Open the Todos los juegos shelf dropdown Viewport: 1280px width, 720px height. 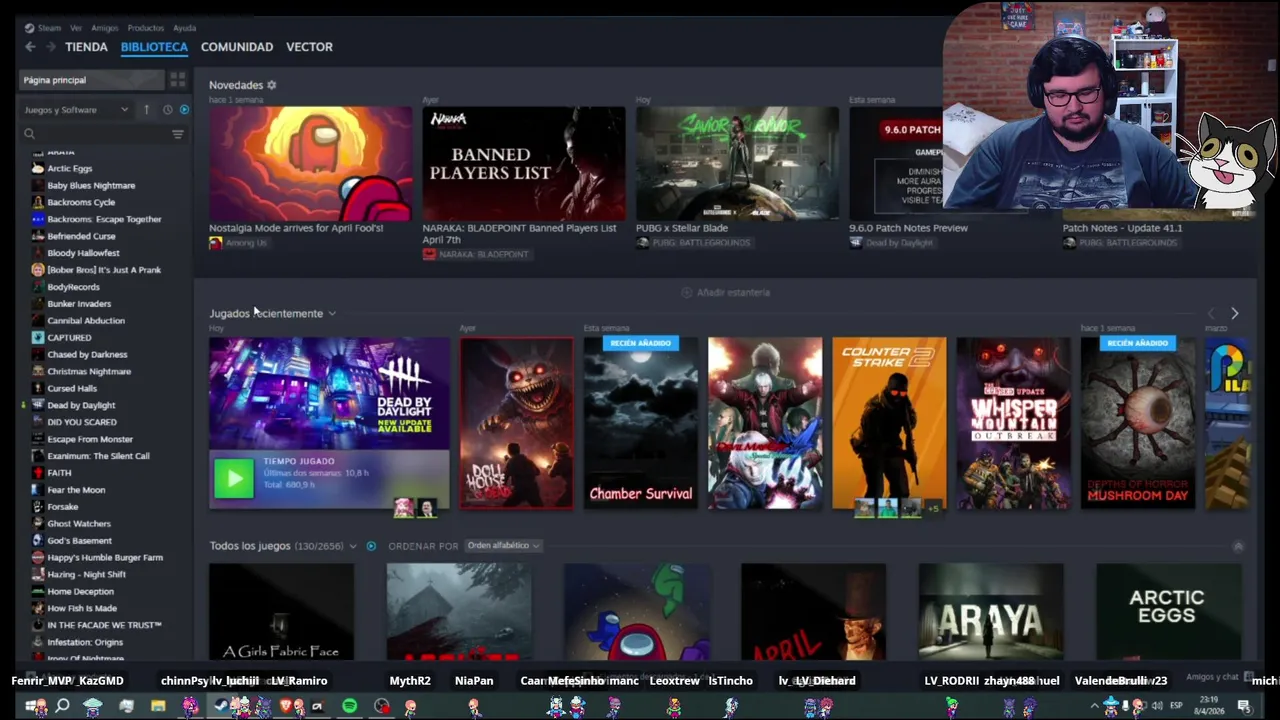pyautogui.click(x=352, y=546)
